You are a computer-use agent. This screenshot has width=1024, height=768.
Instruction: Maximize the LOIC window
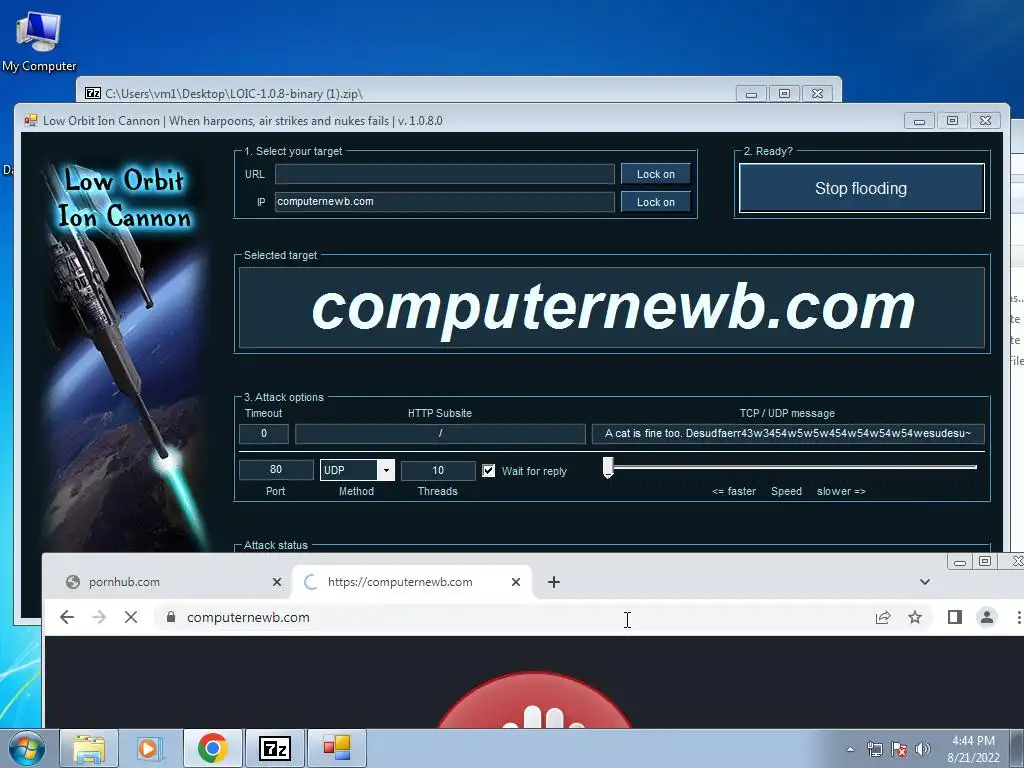(x=952, y=121)
